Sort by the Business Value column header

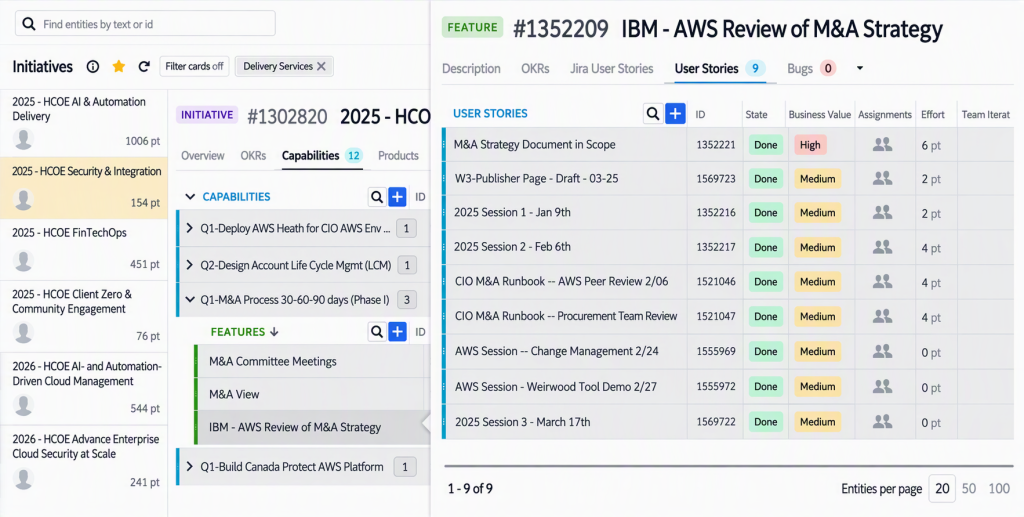820,114
